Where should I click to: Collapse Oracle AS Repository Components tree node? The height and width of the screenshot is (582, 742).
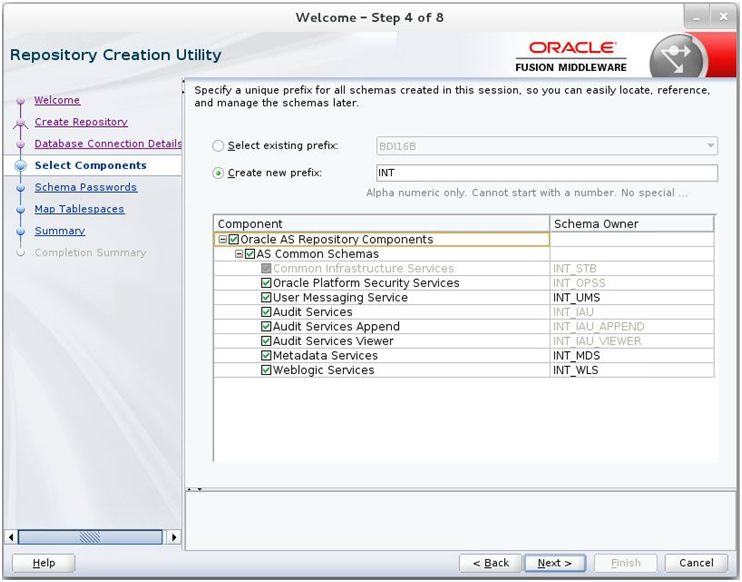[222, 239]
